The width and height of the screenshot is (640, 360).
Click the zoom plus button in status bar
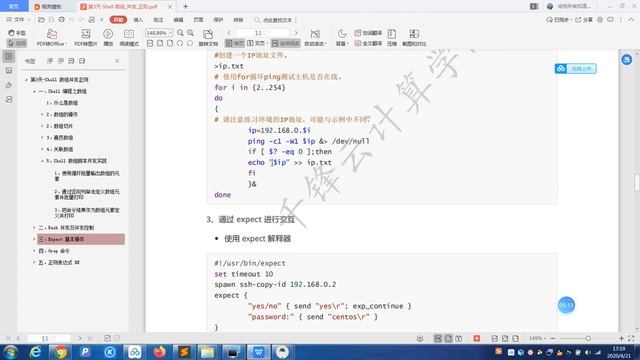point(621,338)
